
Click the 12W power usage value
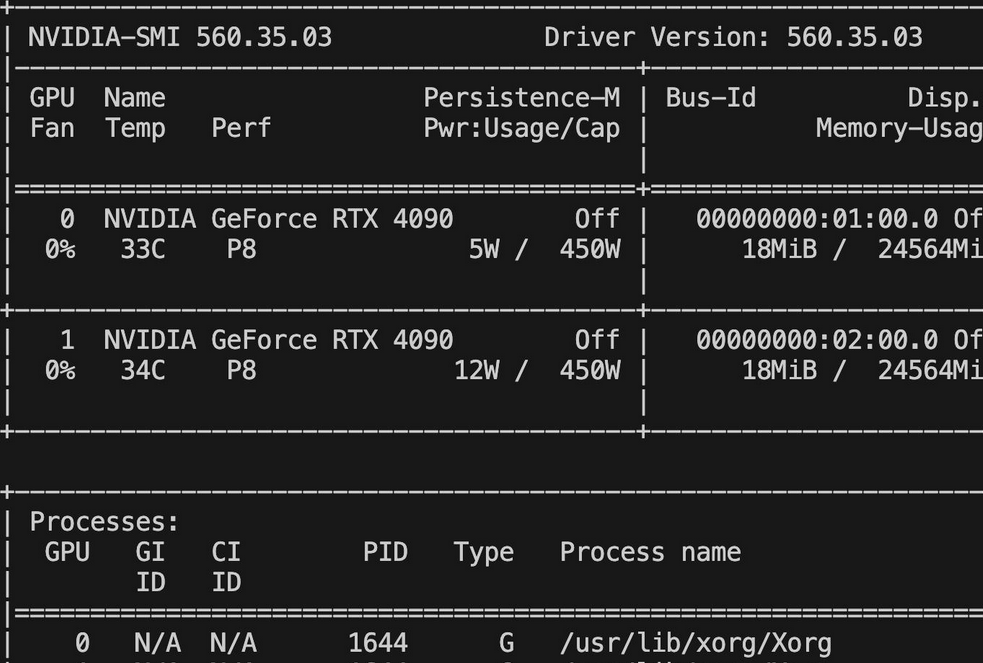click(x=476, y=370)
